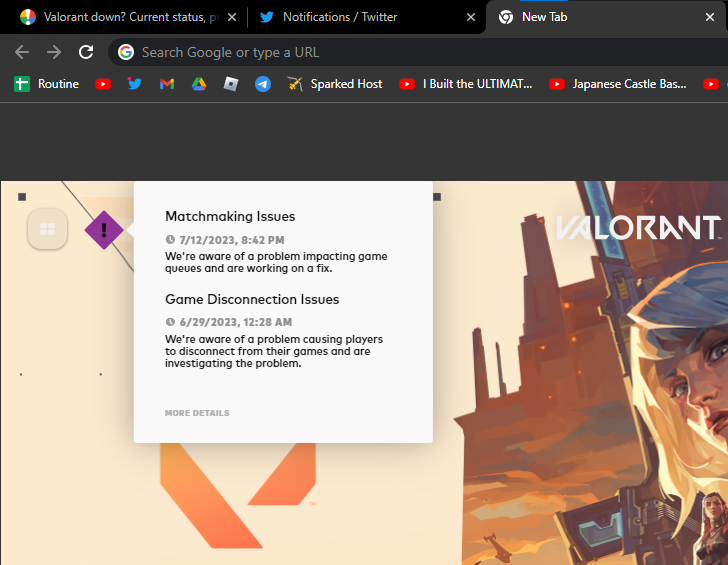Click the 7/12/2023, 8:42 PM timestamp
Image resolution: width=728 pixels, height=565 pixels.
point(232,240)
